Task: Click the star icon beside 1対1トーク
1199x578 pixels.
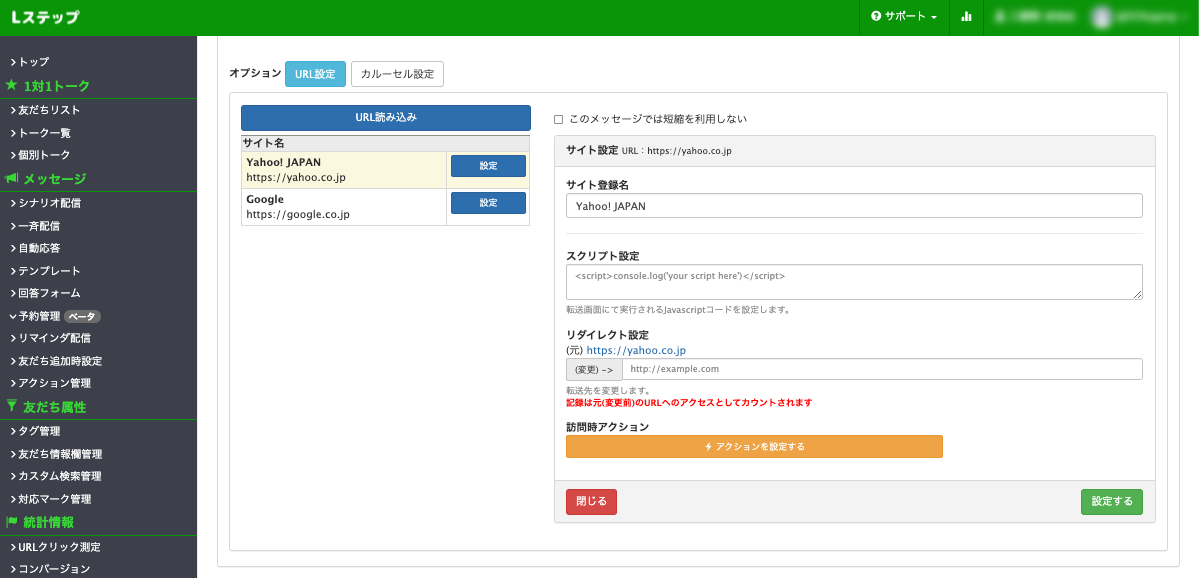Action: 14,85
